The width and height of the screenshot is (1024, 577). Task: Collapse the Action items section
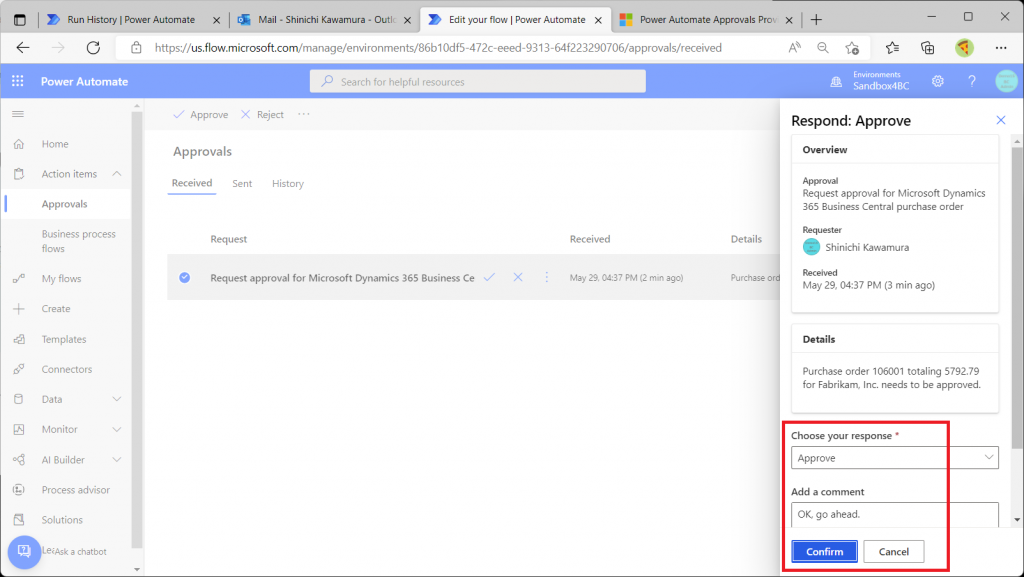(117, 174)
